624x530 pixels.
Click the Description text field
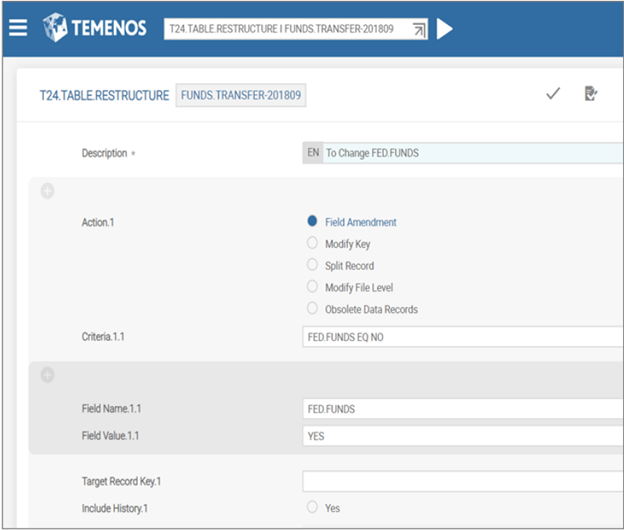tap(470, 153)
